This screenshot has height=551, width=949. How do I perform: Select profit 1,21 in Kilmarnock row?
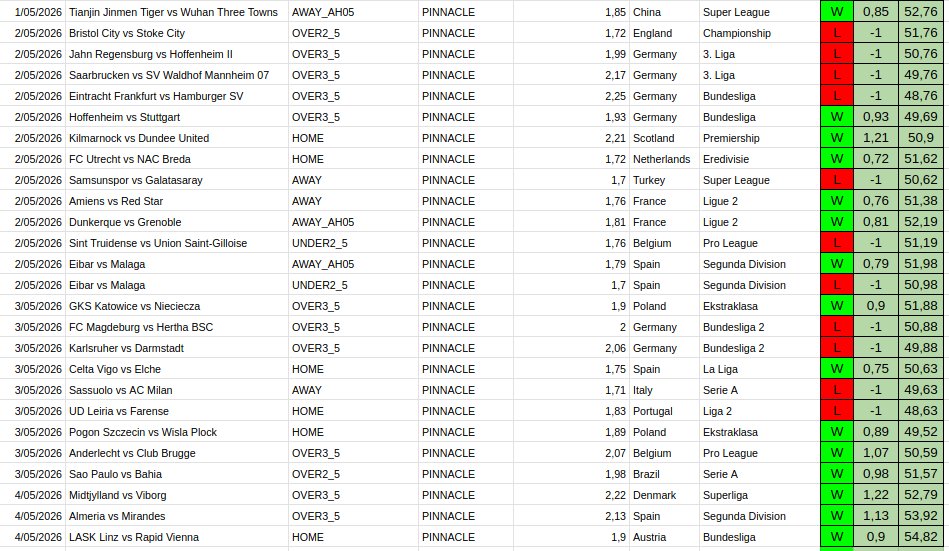pyautogui.click(x=876, y=138)
